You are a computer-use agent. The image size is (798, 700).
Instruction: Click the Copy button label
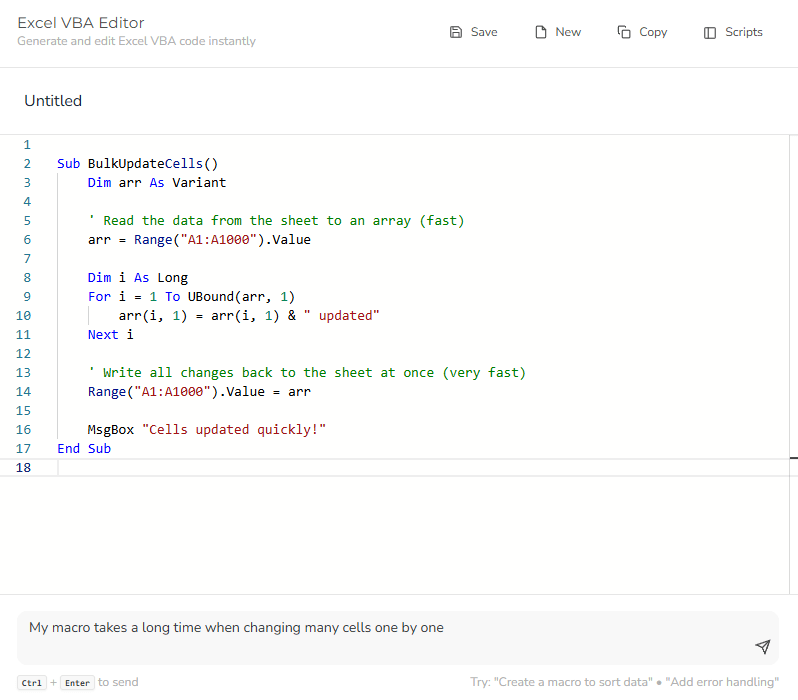point(653,32)
